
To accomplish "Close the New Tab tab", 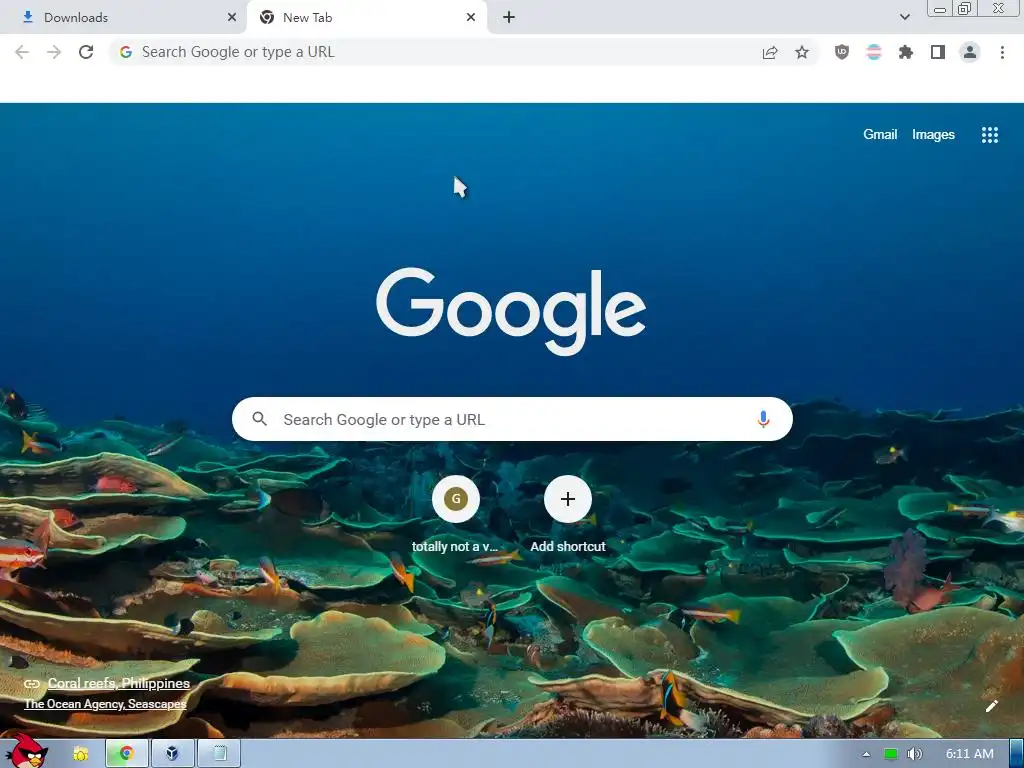I will coord(471,18).
